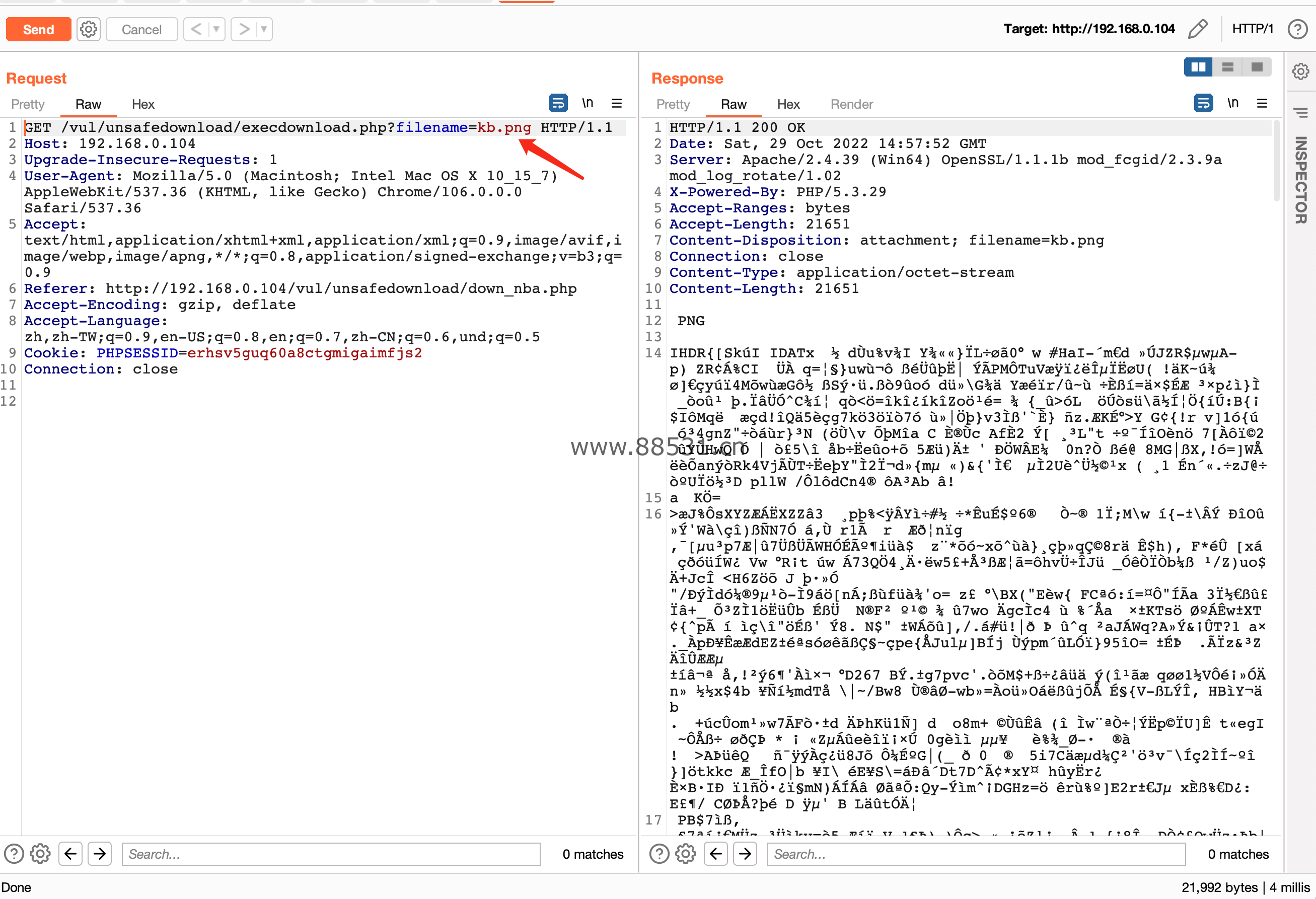Image resolution: width=1316 pixels, height=899 pixels.
Task: Toggle word wrap in Request pane
Action: 558,103
